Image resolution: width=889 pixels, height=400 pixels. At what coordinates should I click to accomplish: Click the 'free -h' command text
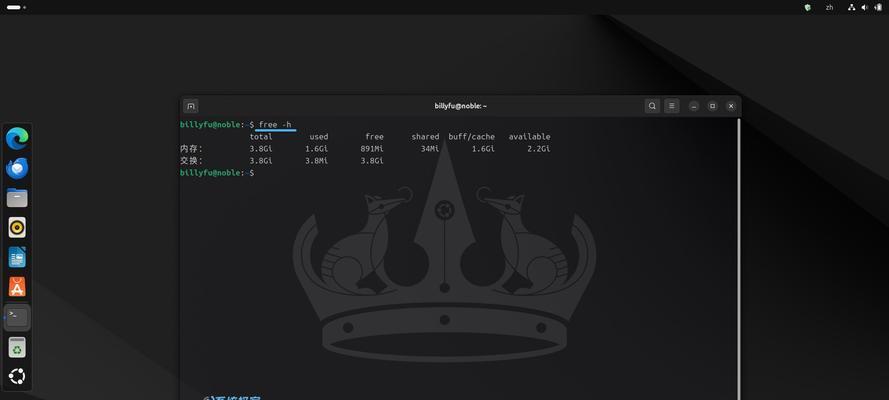[275, 125]
